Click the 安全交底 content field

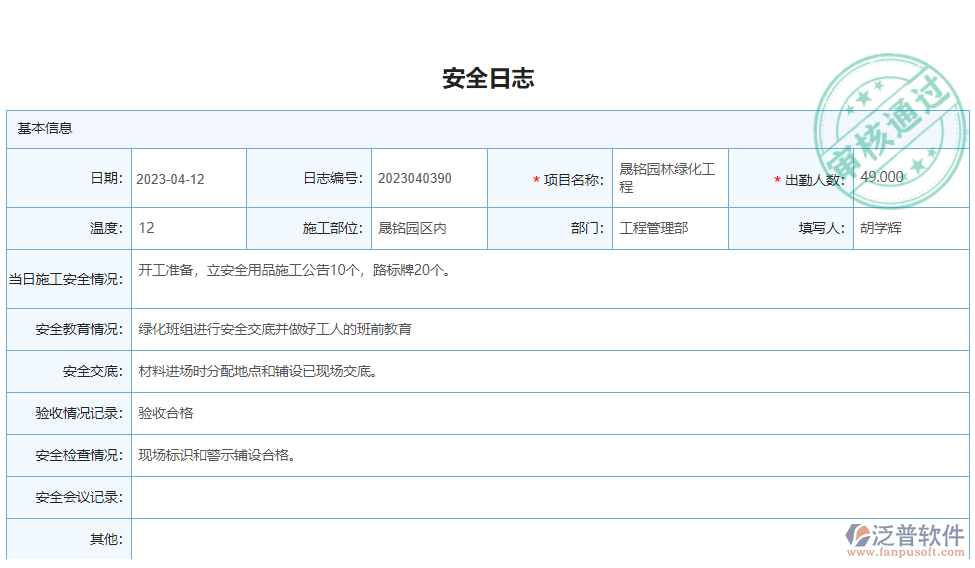[x=549, y=372]
